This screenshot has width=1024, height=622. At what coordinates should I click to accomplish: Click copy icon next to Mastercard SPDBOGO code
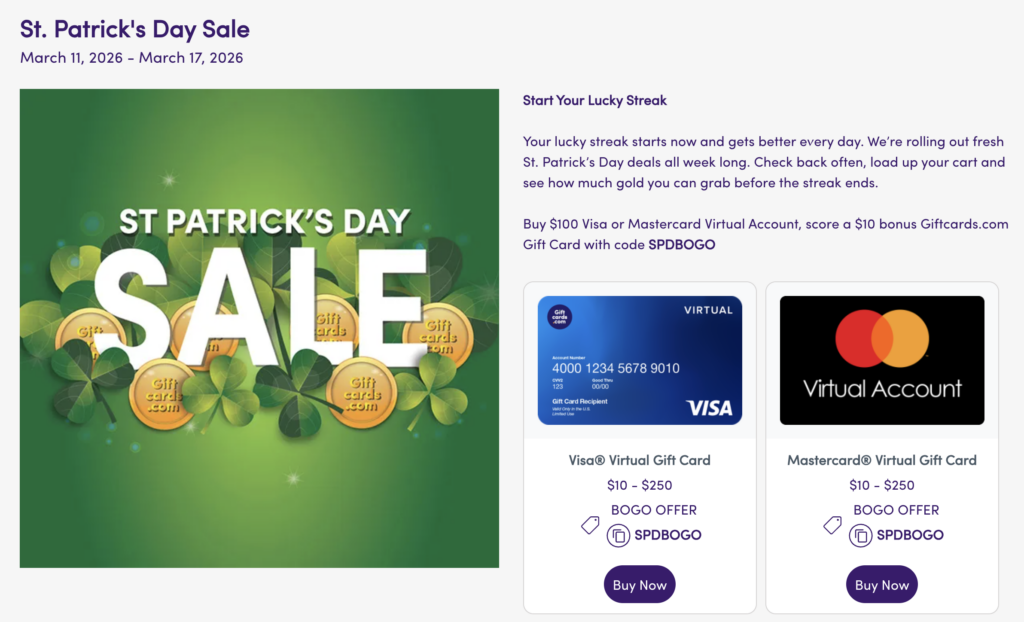(860, 536)
